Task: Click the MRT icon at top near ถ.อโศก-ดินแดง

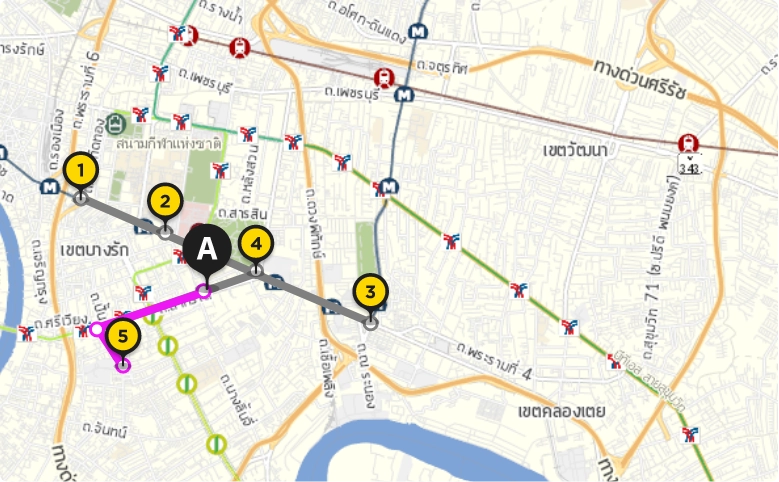Action: (418, 33)
